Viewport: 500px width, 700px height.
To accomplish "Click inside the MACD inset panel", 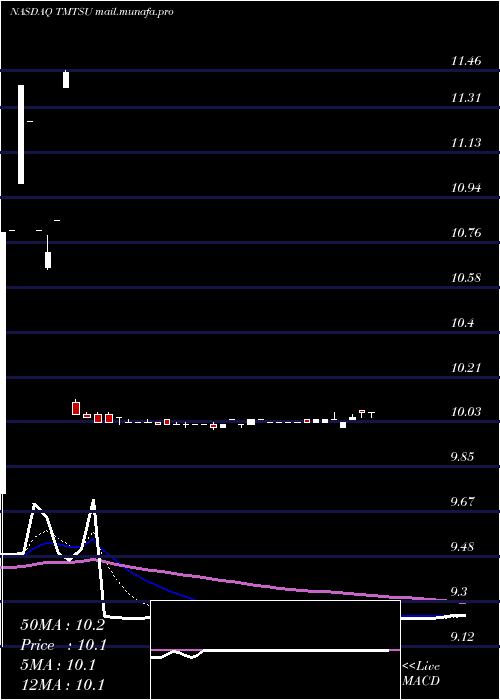I will pyautogui.click(x=275, y=650).
